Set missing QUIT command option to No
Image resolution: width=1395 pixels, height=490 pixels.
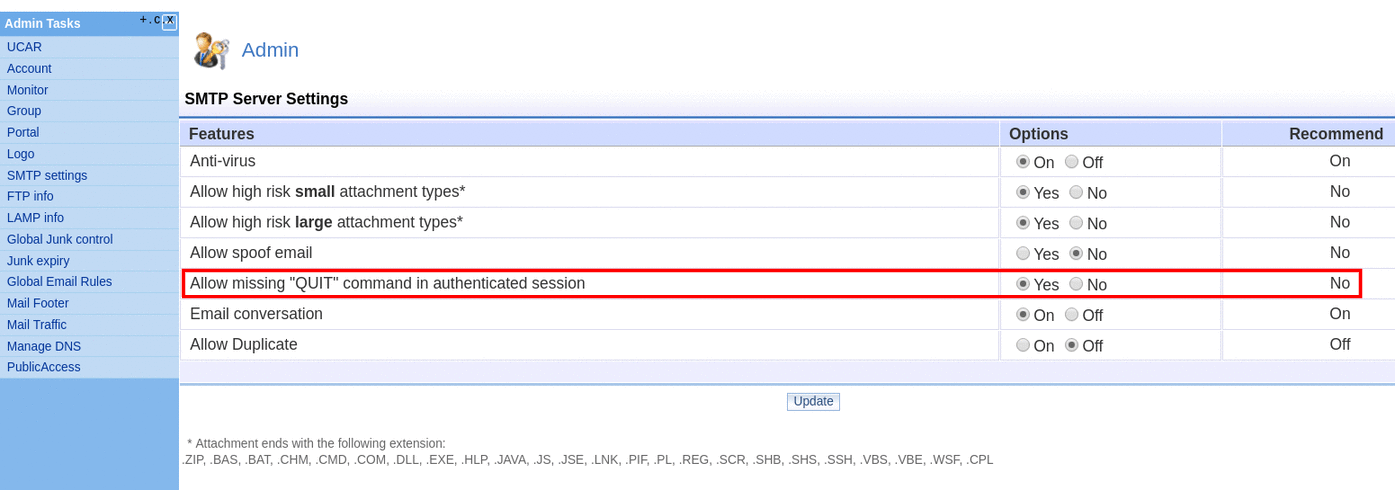pos(1076,284)
